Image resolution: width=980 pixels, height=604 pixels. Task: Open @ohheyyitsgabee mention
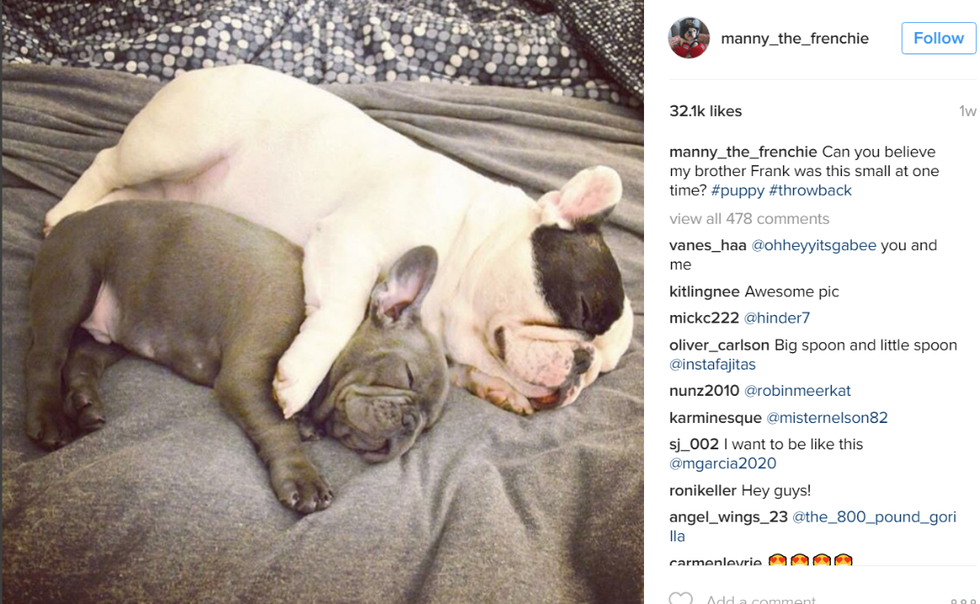coord(814,245)
